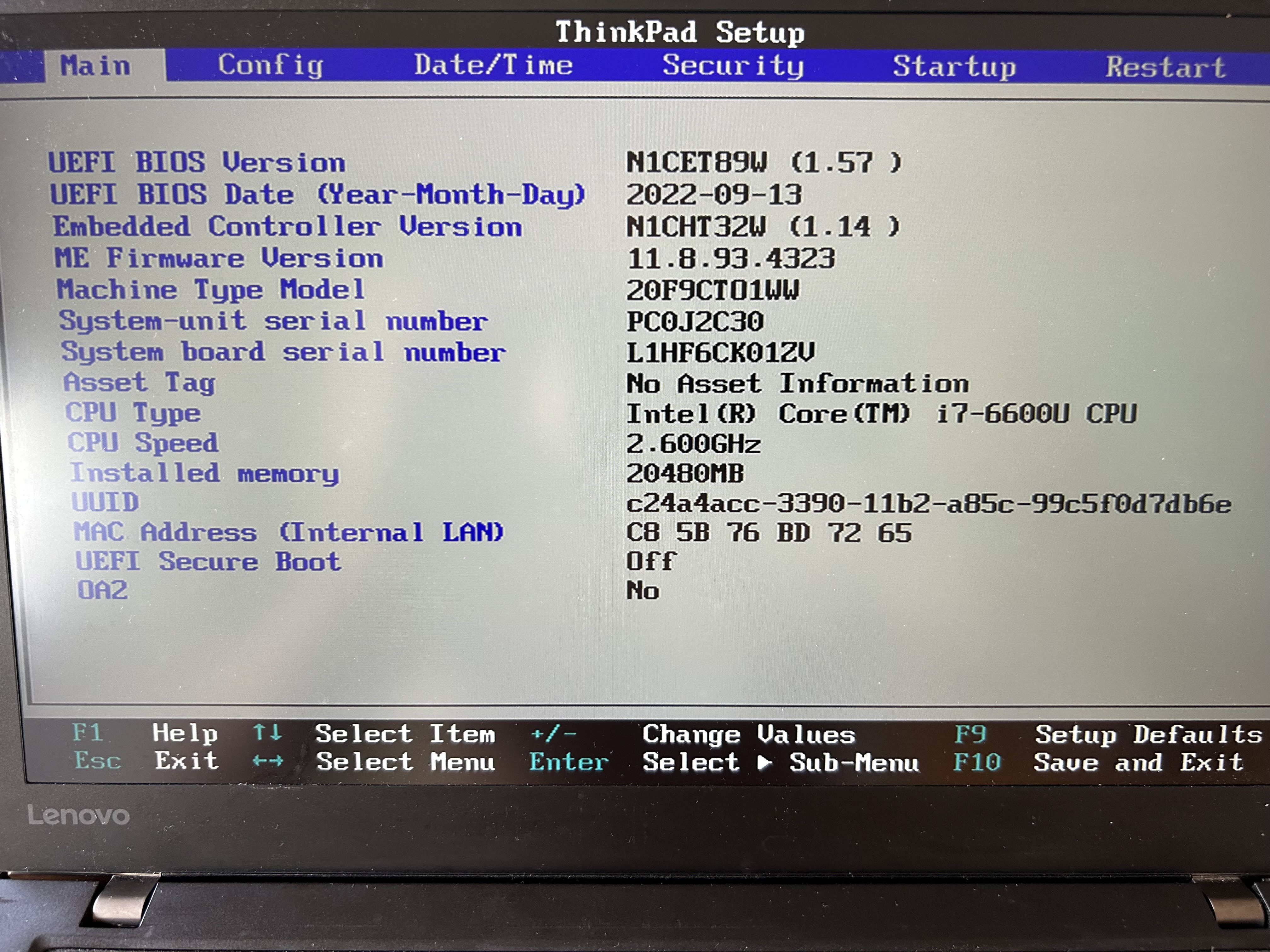Open the Security tab
This screenshot has height=952, width=1270.
733,65
